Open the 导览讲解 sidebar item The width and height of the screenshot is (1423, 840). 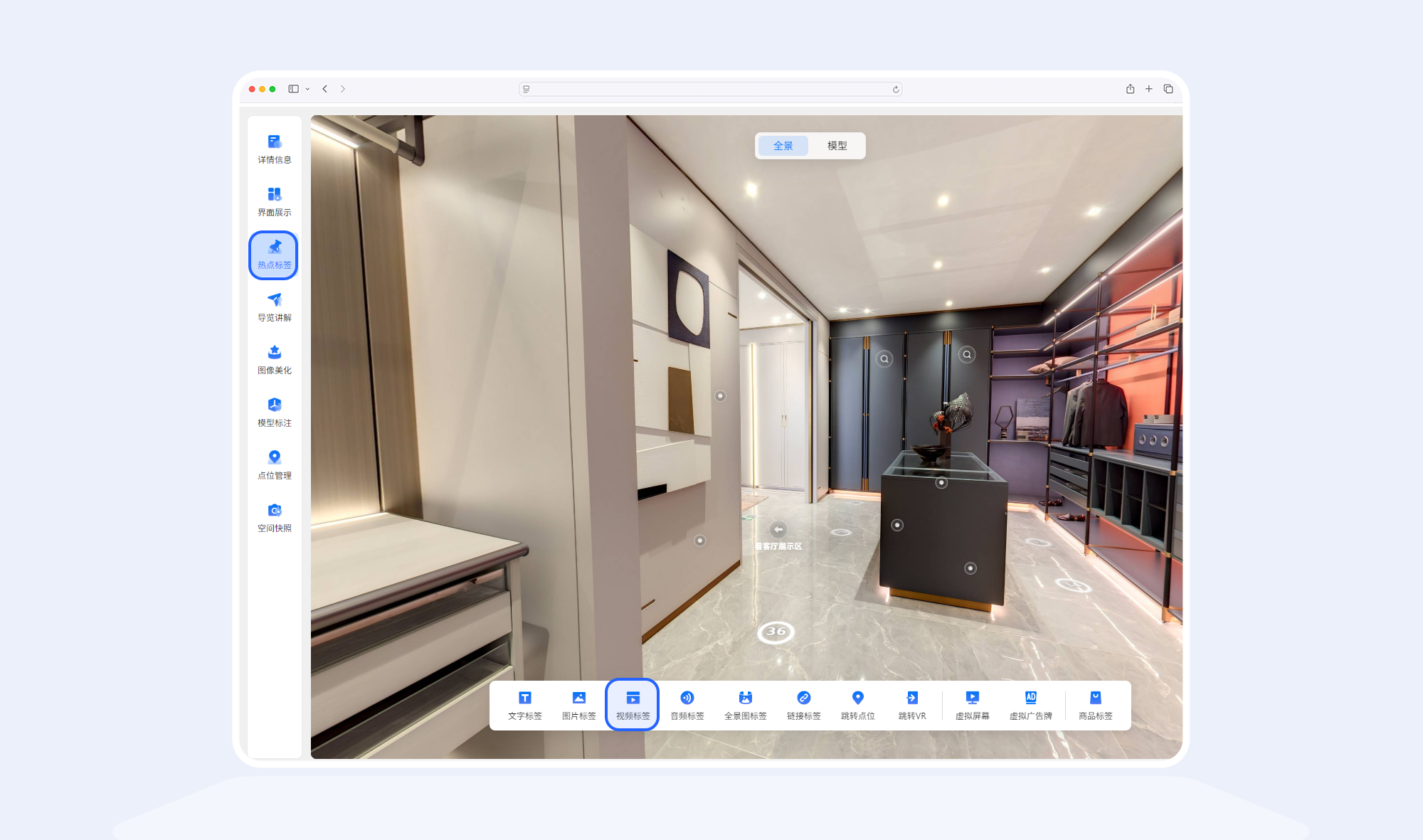point(274,307)
